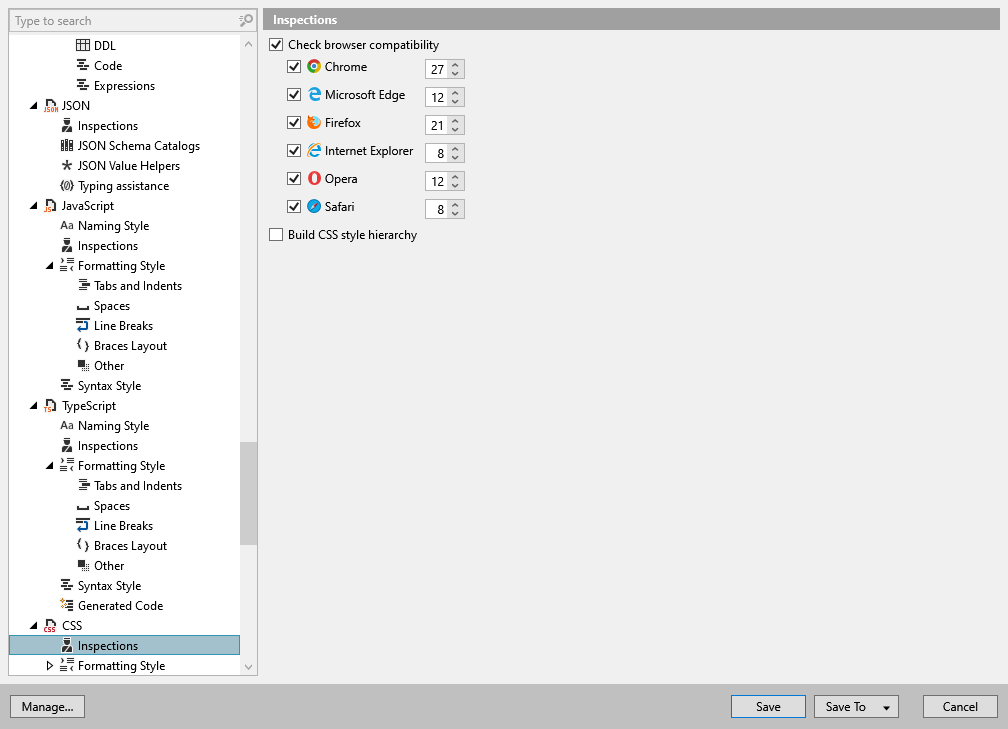Click the TypeScript file icon in tree
1008x729 pixels.
click(x=51, y=406)
